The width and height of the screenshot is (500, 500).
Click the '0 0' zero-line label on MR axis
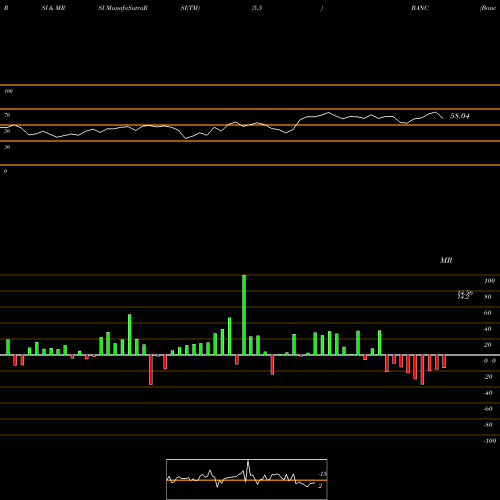click(490, 361)
